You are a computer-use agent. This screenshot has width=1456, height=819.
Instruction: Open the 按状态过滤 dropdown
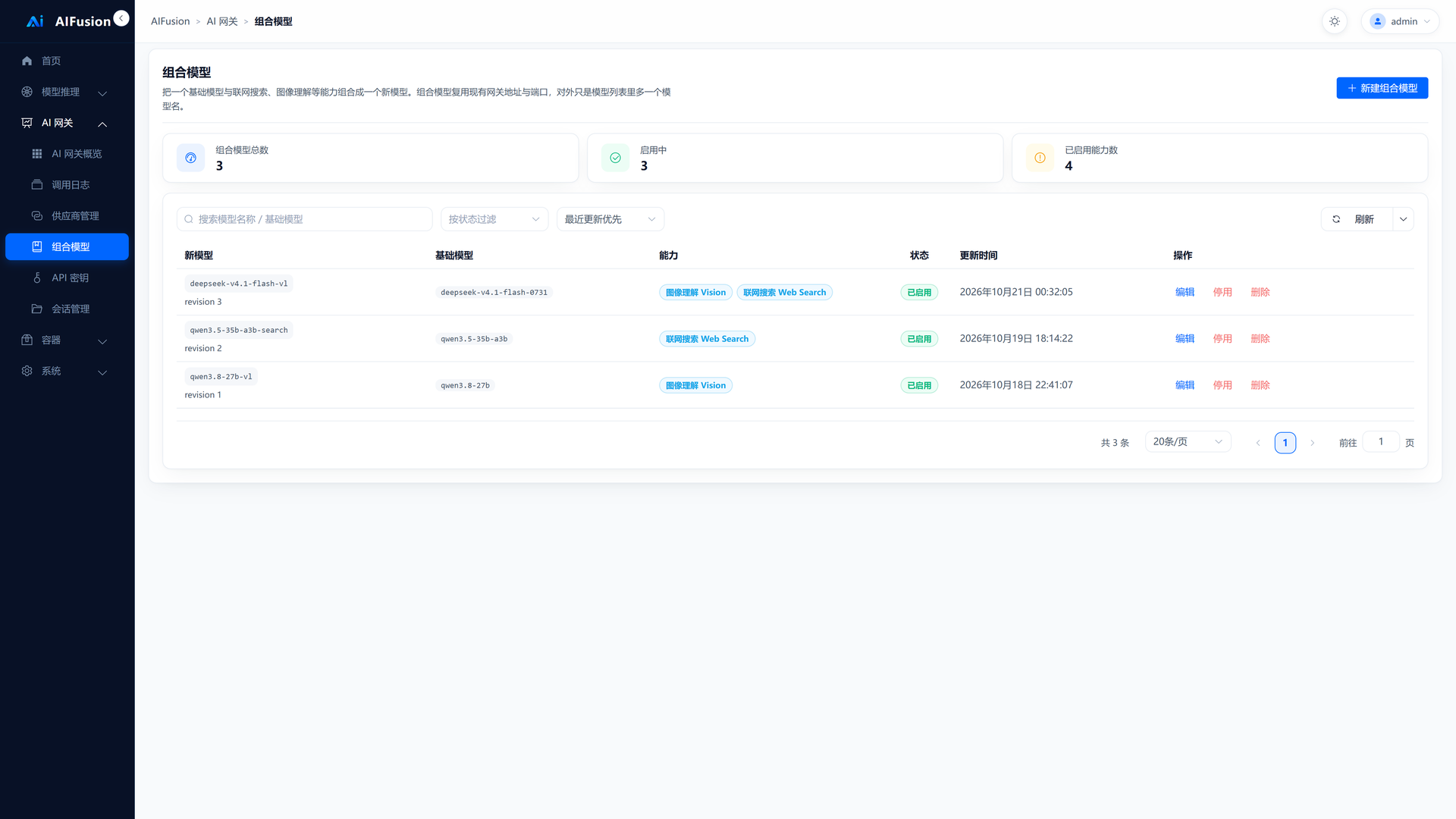coord(494,219)
